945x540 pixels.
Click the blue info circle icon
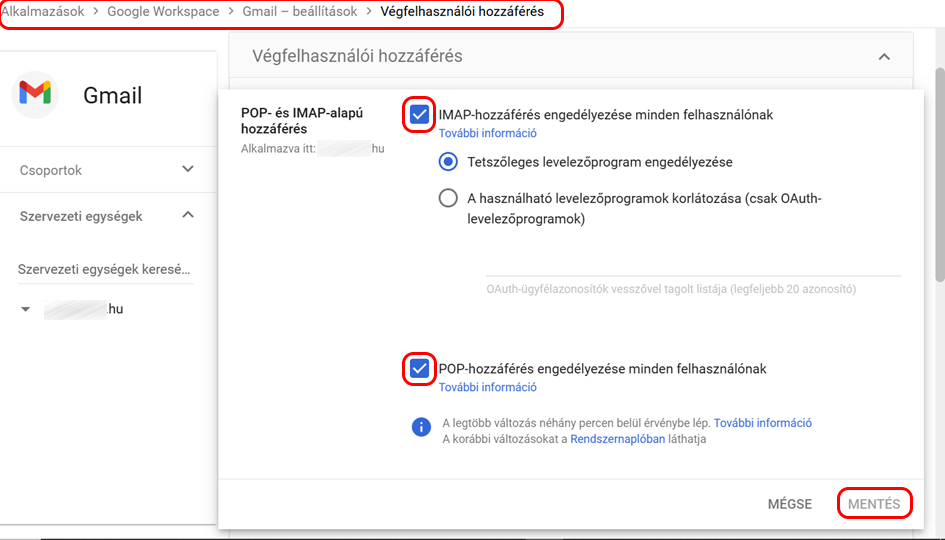422,427
